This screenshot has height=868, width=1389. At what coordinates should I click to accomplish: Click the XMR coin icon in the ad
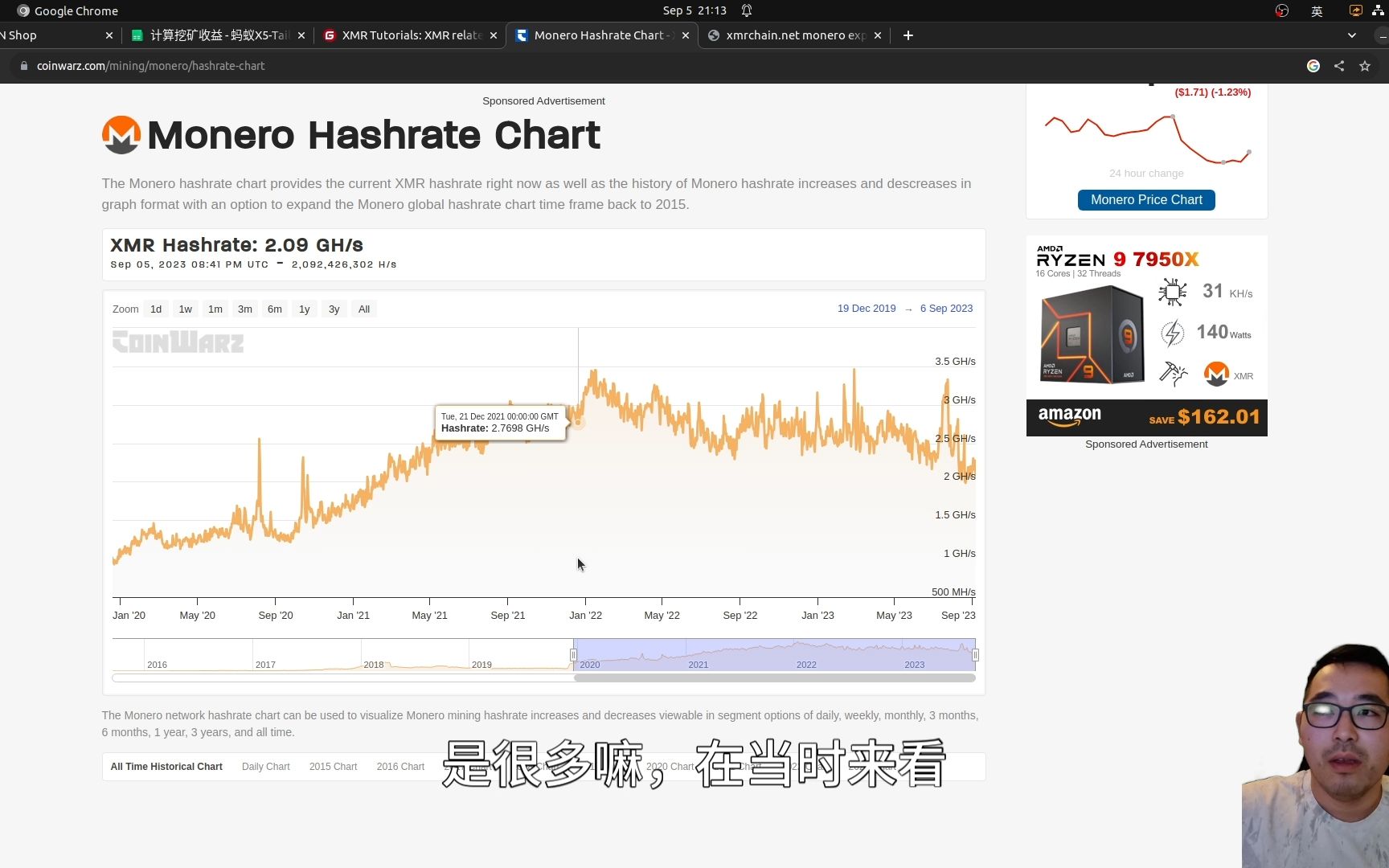[1216, 374]
